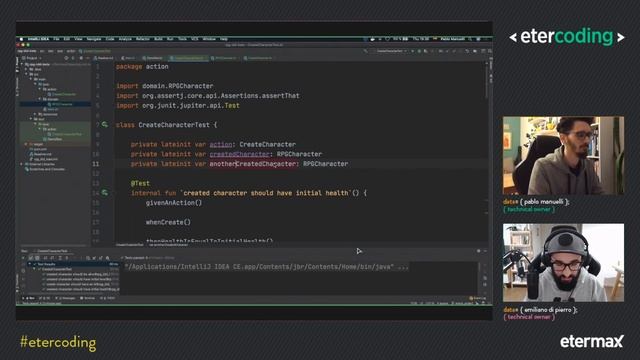Toggle show ignored tests in Run panel
Screen dimensions: 640x360
click(x=37, y=258)
